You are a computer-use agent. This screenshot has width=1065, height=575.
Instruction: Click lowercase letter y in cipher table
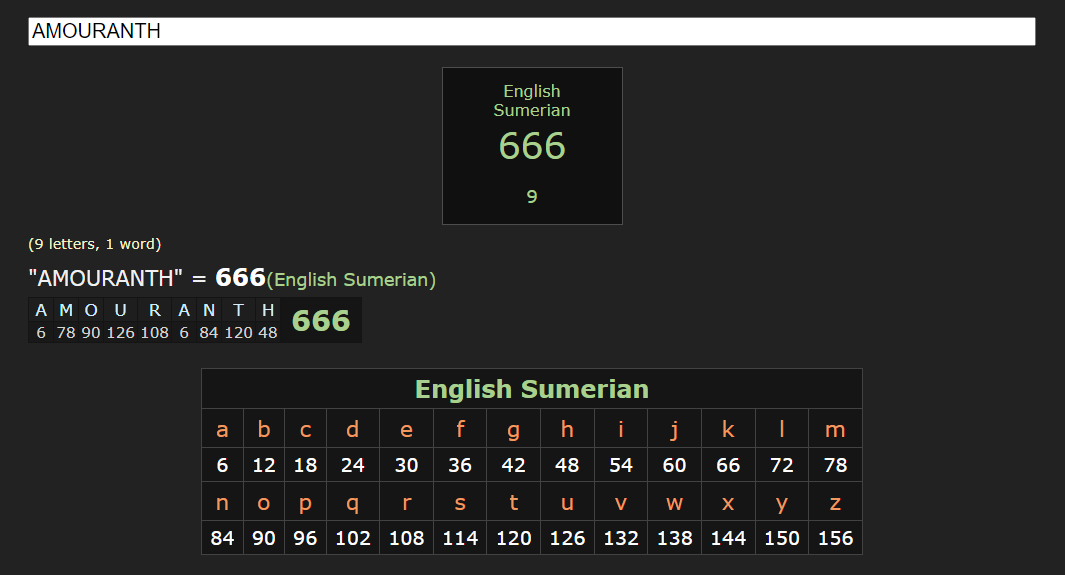click(782, 504)
